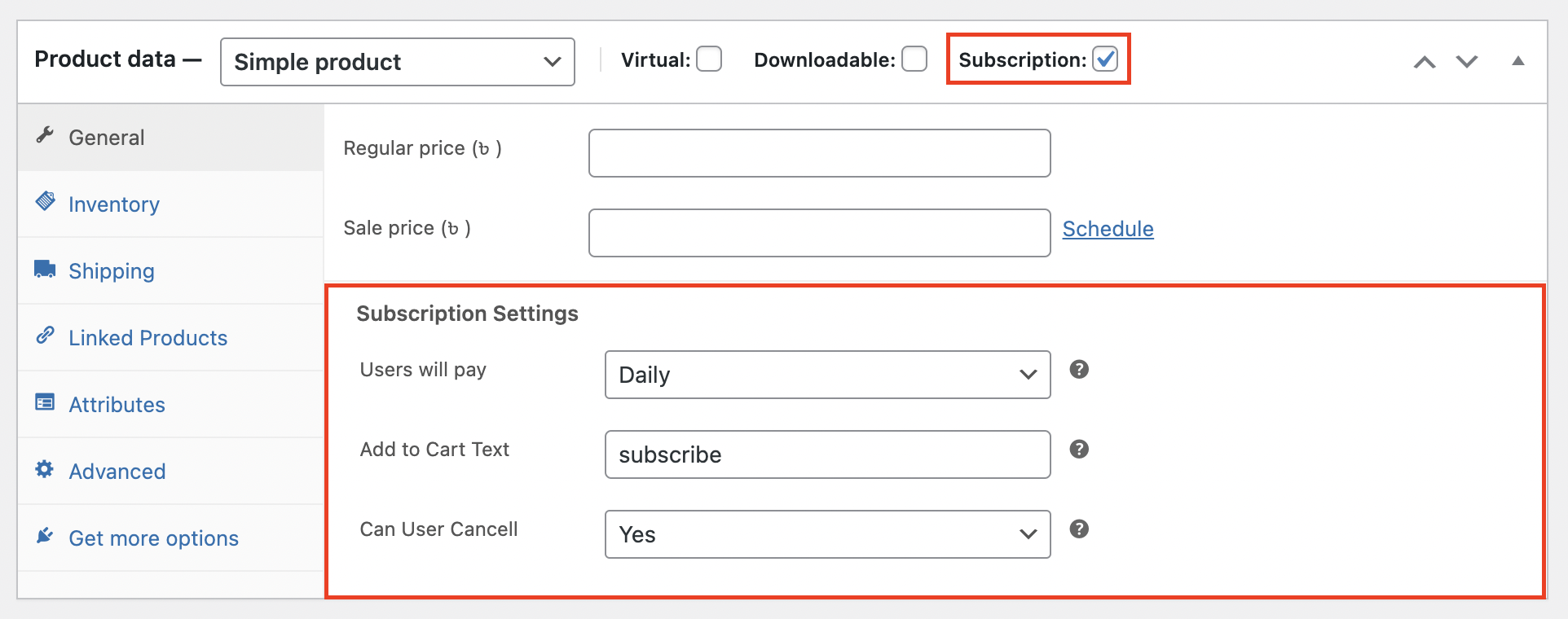The image size is (1568, 619).
Task: Uncheck the Subscription checkbox
Action: pos(1105,59)
